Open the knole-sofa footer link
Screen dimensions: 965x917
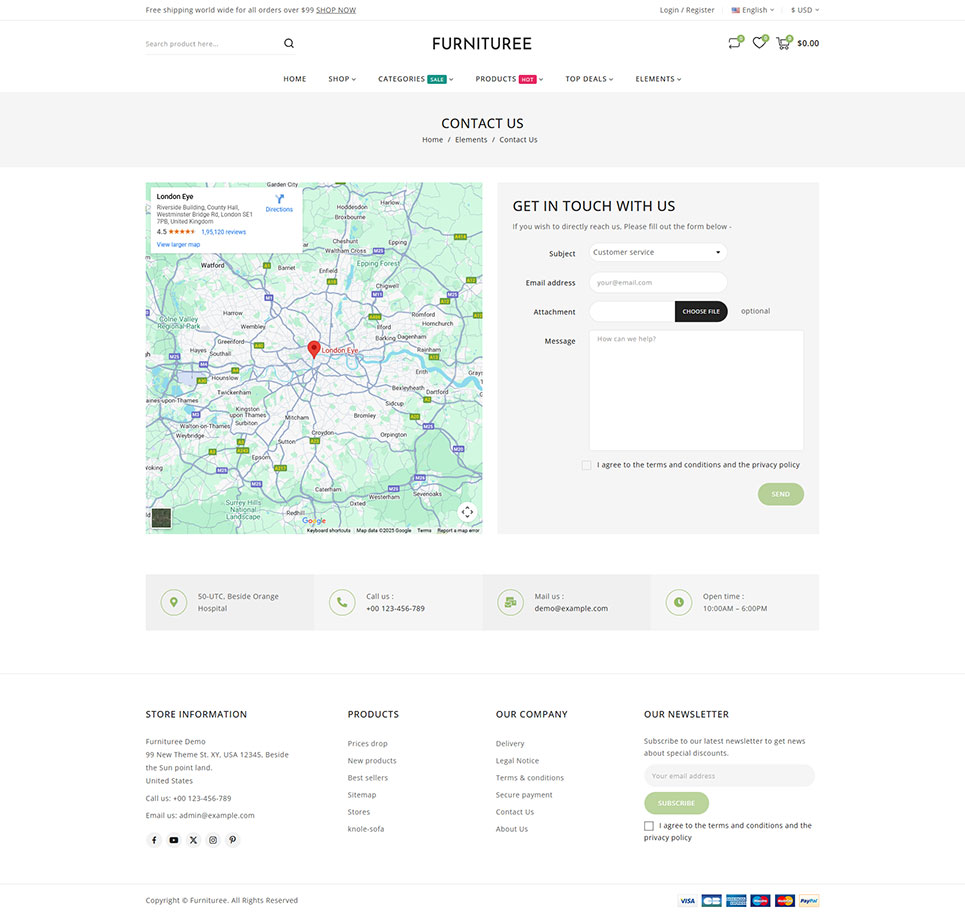(366, 829)
